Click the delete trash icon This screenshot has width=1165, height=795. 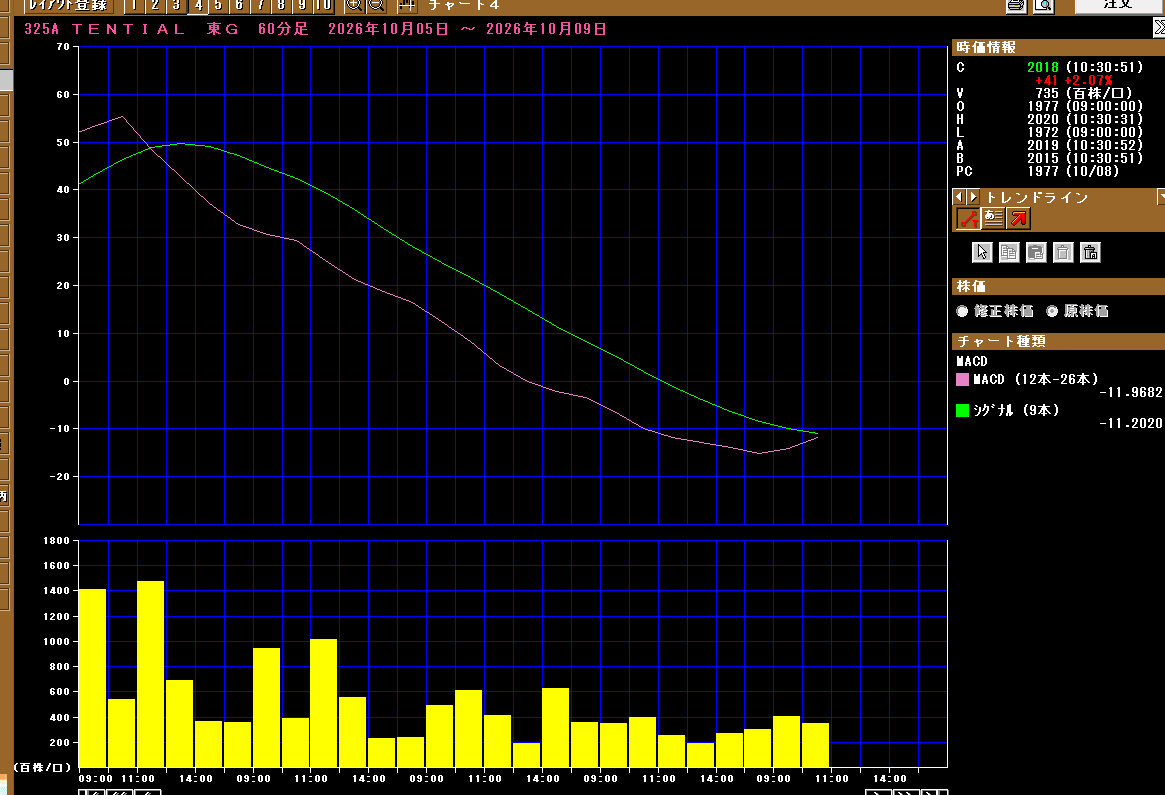coord(1063,253)
